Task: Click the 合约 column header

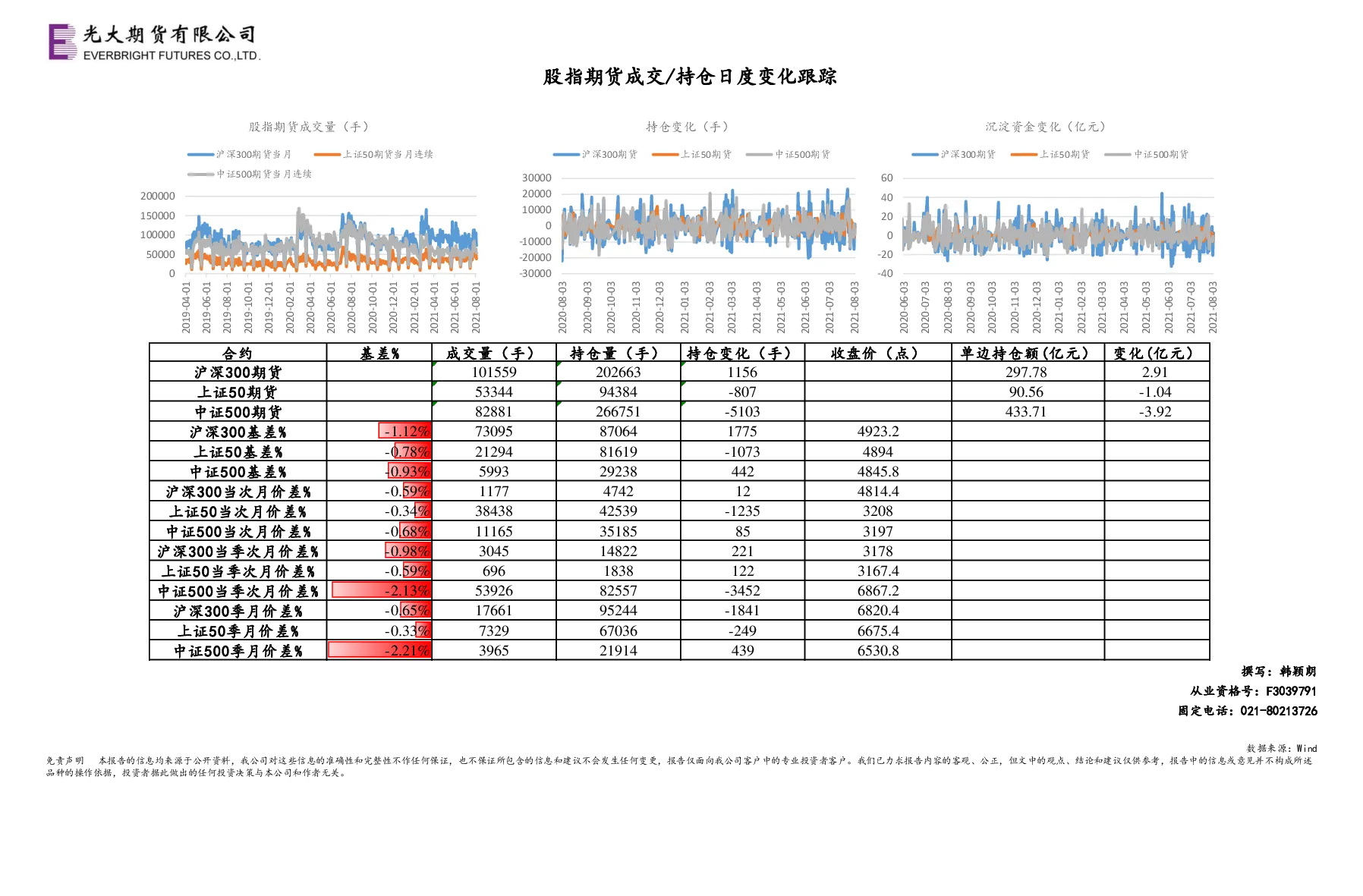Action: click(238, 353)
